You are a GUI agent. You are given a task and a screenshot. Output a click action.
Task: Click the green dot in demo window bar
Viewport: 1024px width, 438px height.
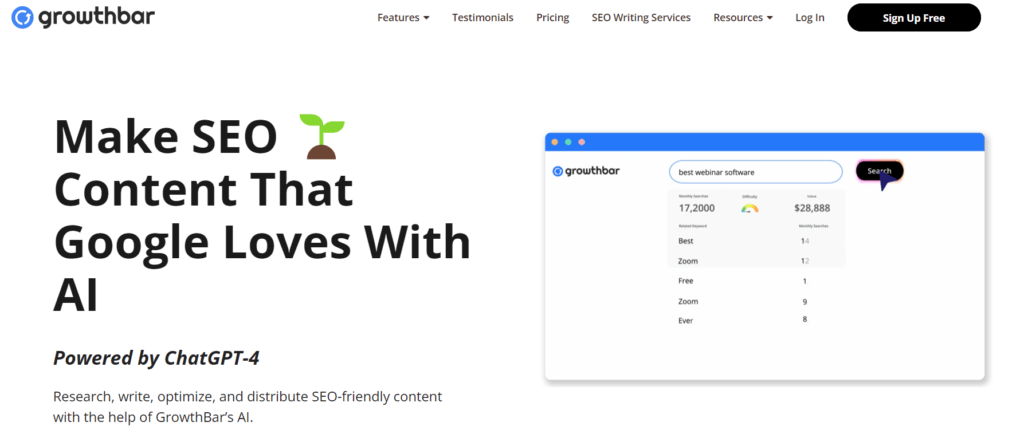(568, 142)
